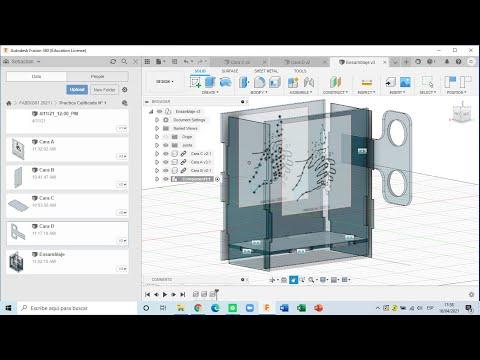Select the Insert Derive icon
Image resolution: width=480 pixels, height=360 pixels.
390,82
